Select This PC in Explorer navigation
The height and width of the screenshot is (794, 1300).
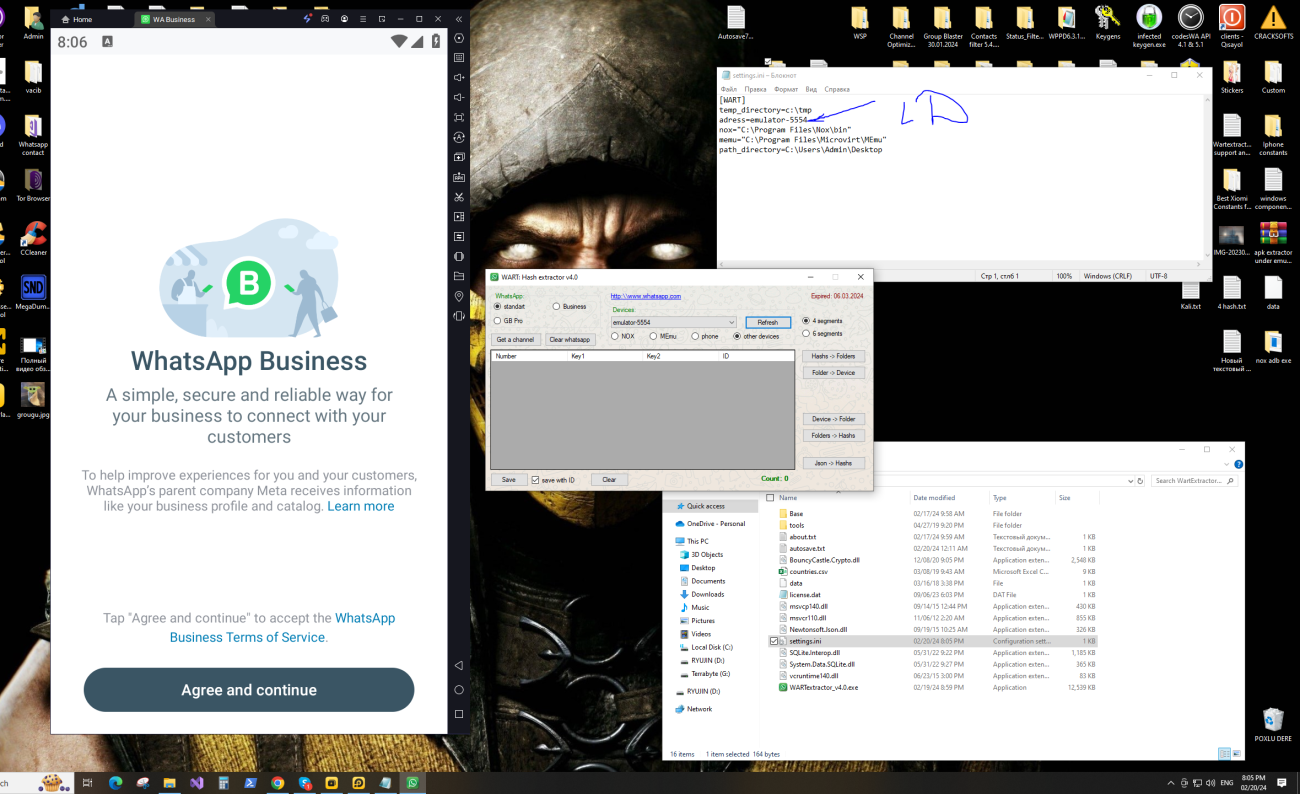tap(697, 541)
